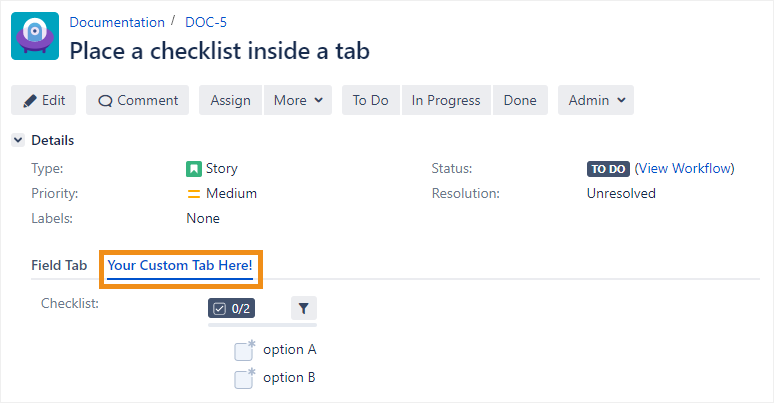Viewport: 774px width, 403px height.
Task: Click the Story issue type icon
Action: pos(194,169)
